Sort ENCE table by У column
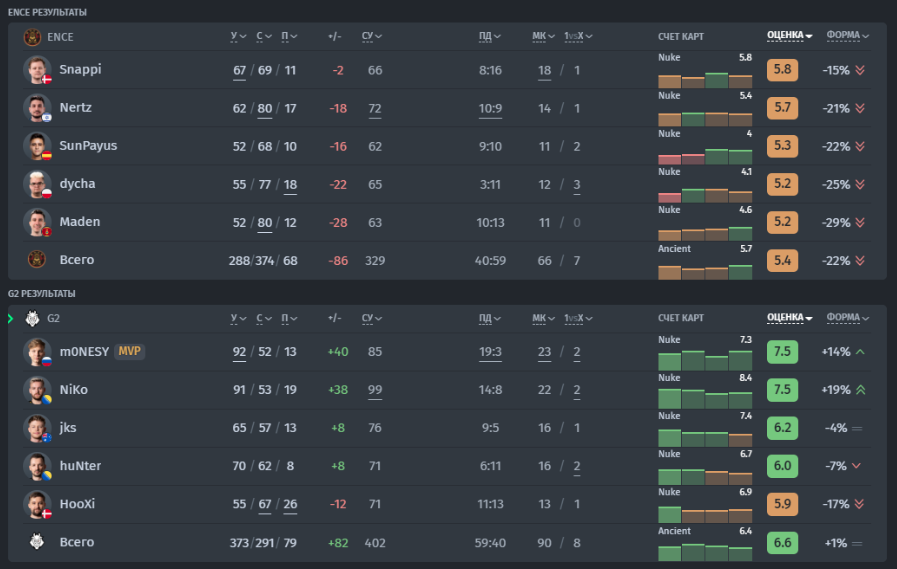 click(238, 36)
